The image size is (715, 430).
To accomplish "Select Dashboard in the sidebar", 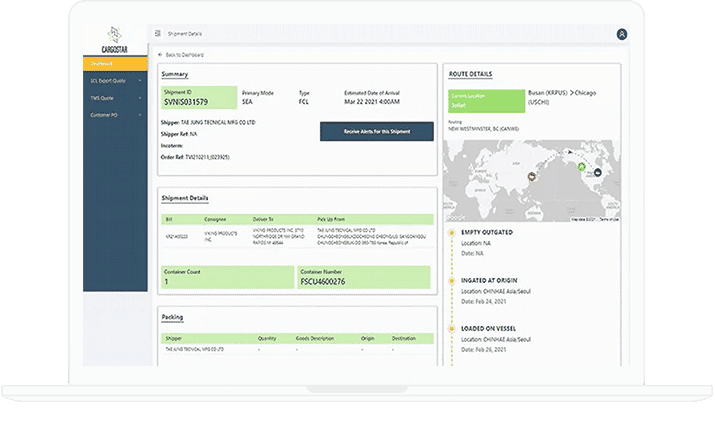I will point(114,65).
